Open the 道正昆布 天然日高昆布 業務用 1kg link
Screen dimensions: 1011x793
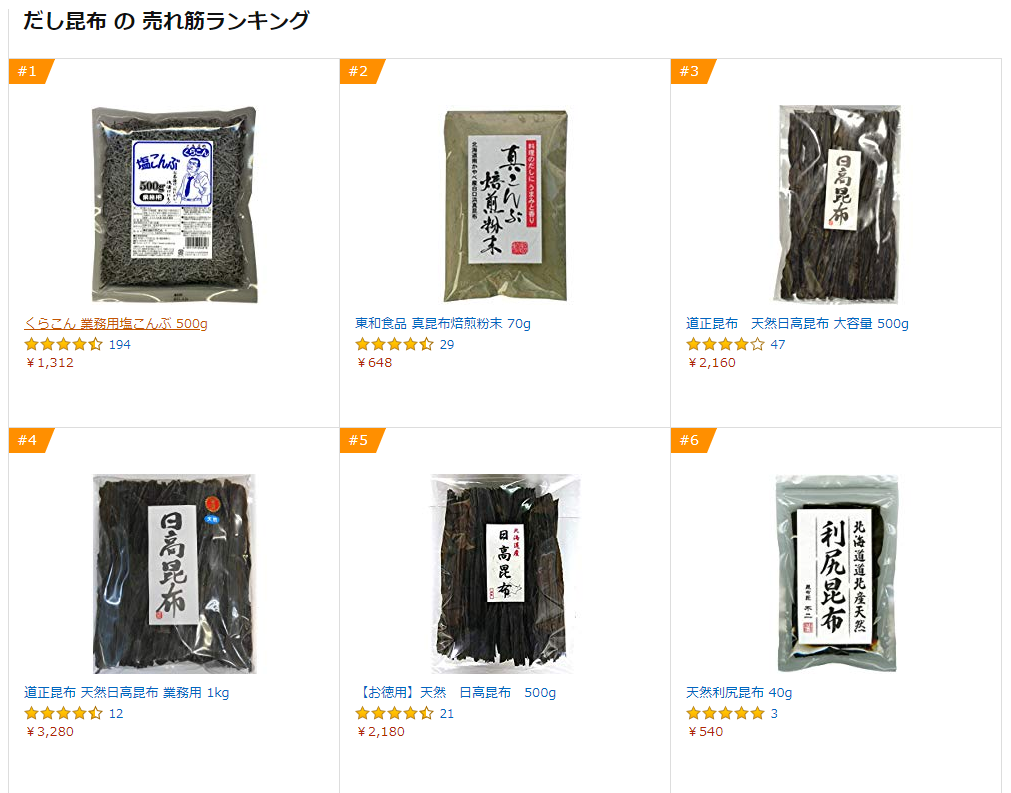[126, 692]
